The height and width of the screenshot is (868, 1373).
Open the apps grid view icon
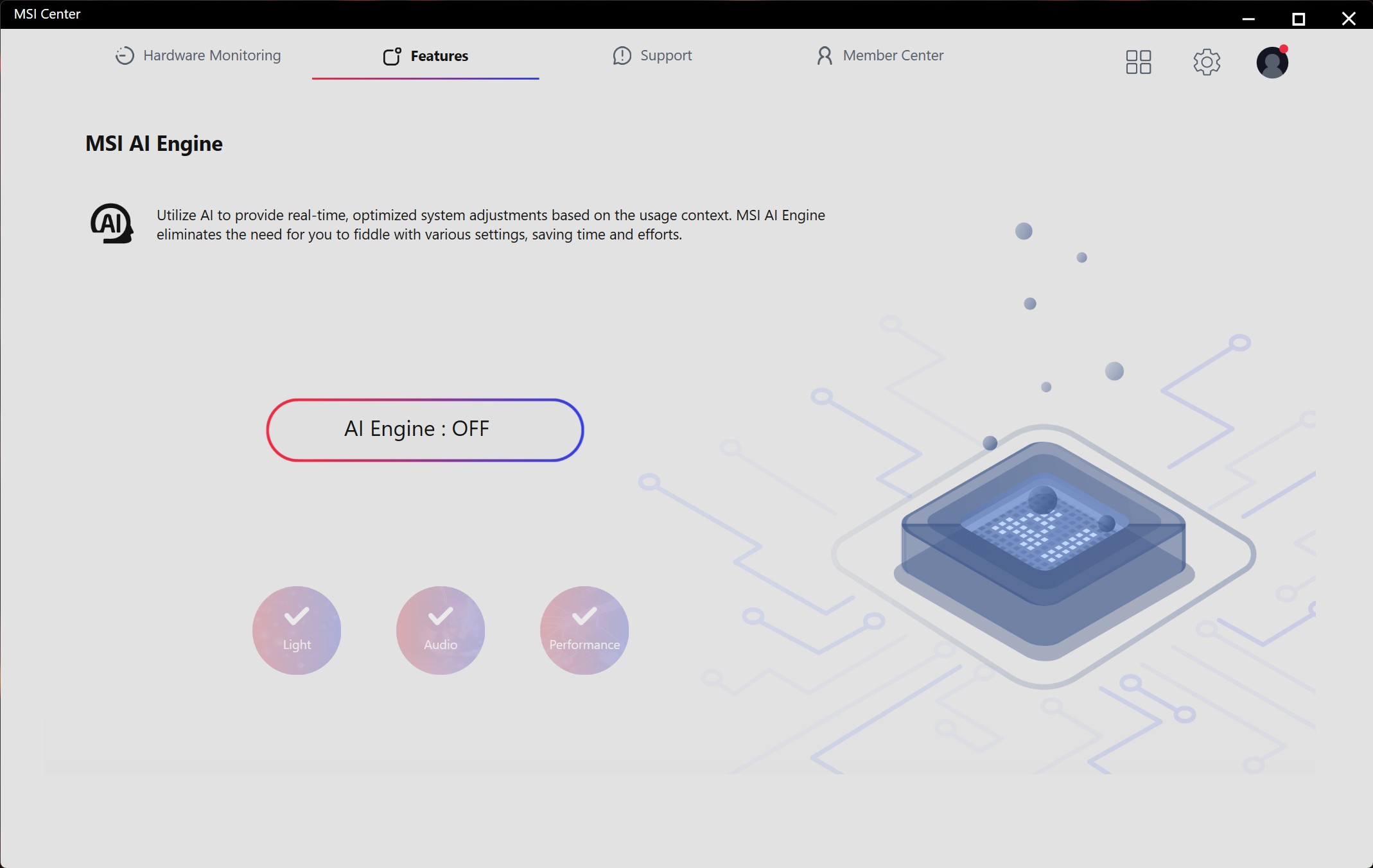pos(1139,62)
